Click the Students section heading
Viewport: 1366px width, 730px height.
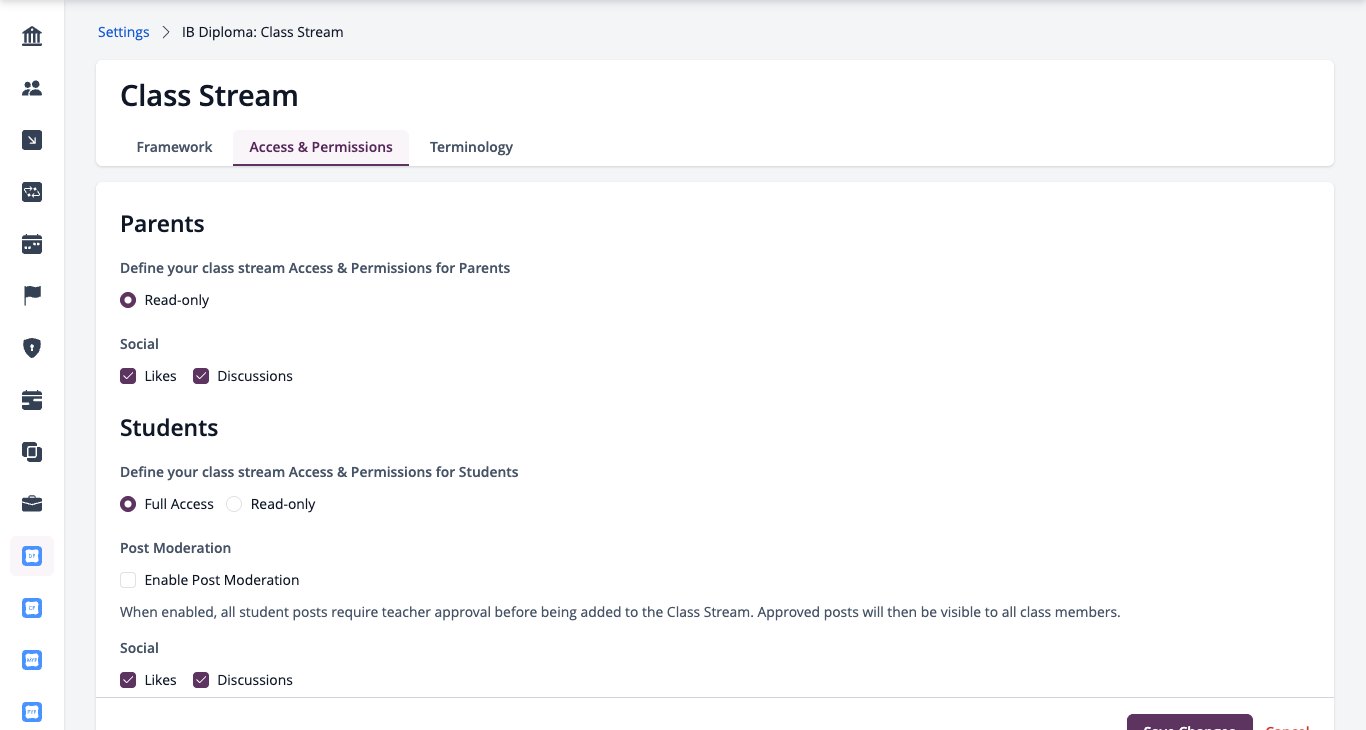point(169,428)
